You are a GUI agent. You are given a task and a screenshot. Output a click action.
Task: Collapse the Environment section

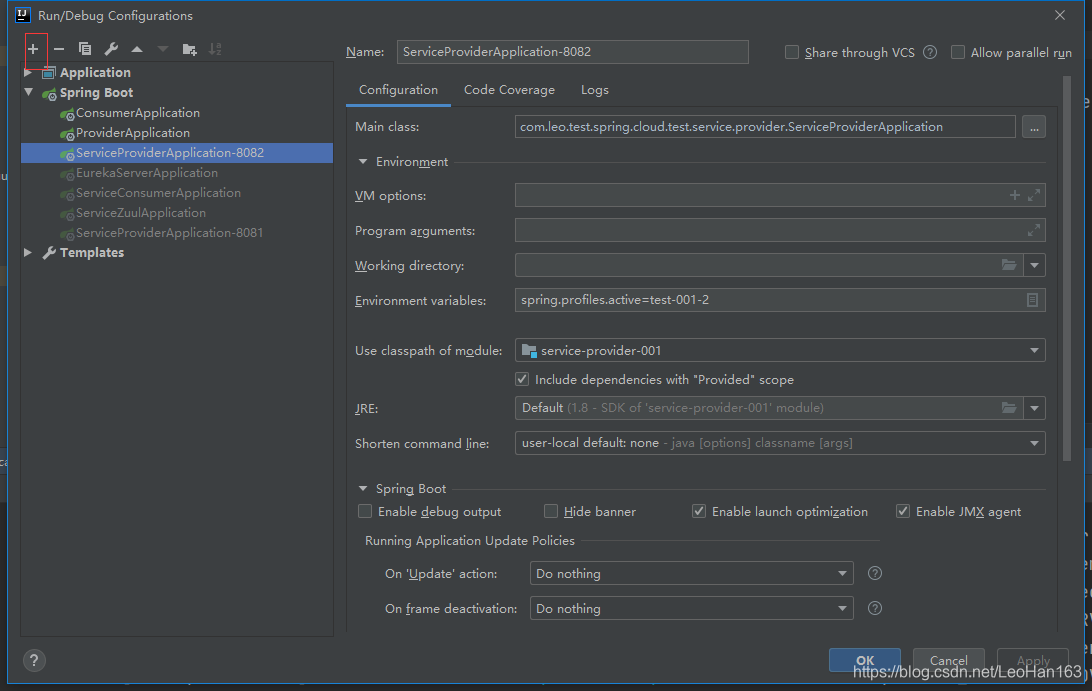(363, 162)
